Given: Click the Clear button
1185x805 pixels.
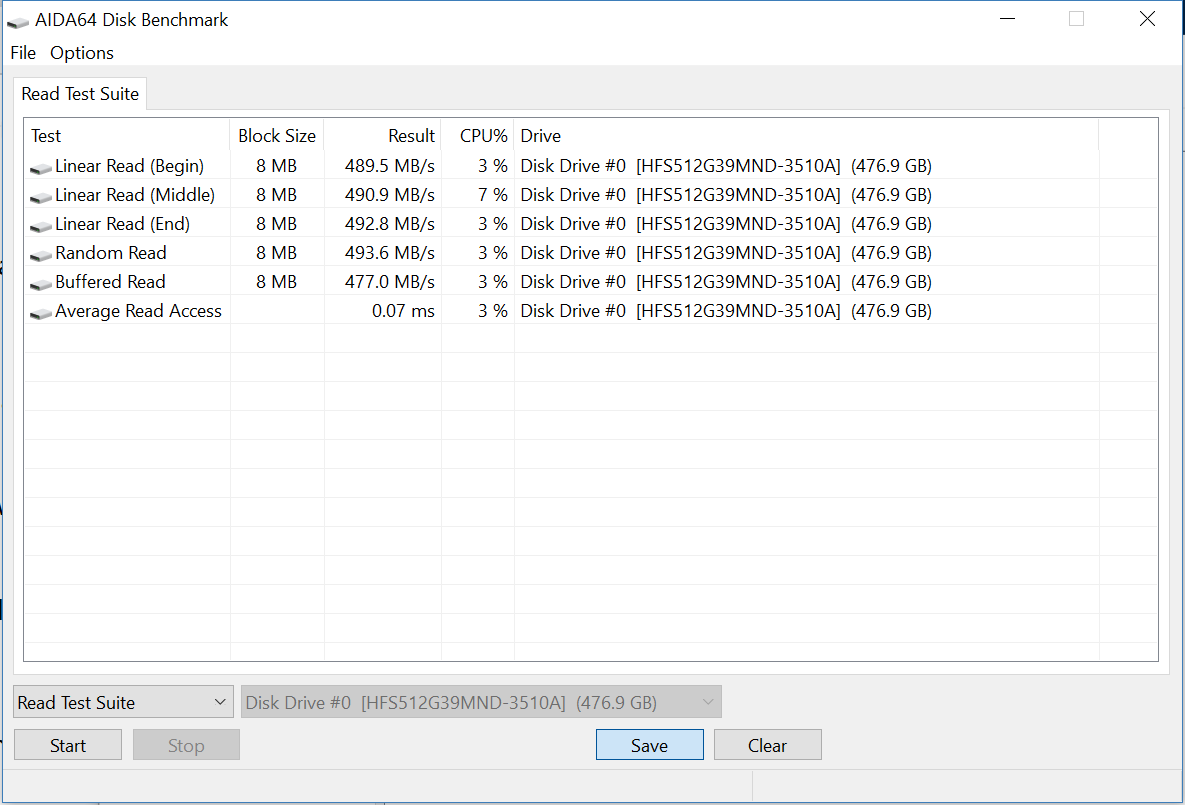Looking at the screenshot, I should tap(767, 745).
